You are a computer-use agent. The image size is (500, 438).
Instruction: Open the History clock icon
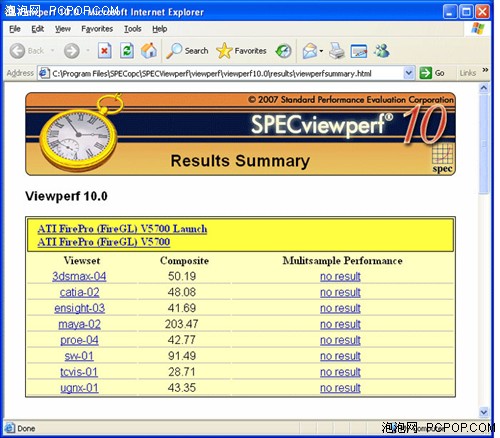click(283, 51)
